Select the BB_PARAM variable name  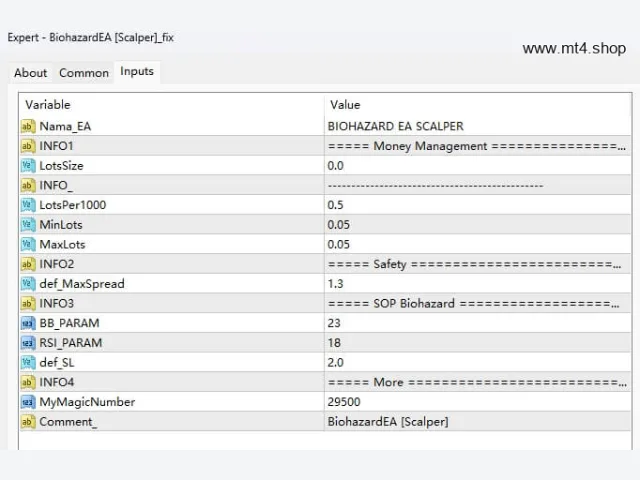click(x=69, y=323)
